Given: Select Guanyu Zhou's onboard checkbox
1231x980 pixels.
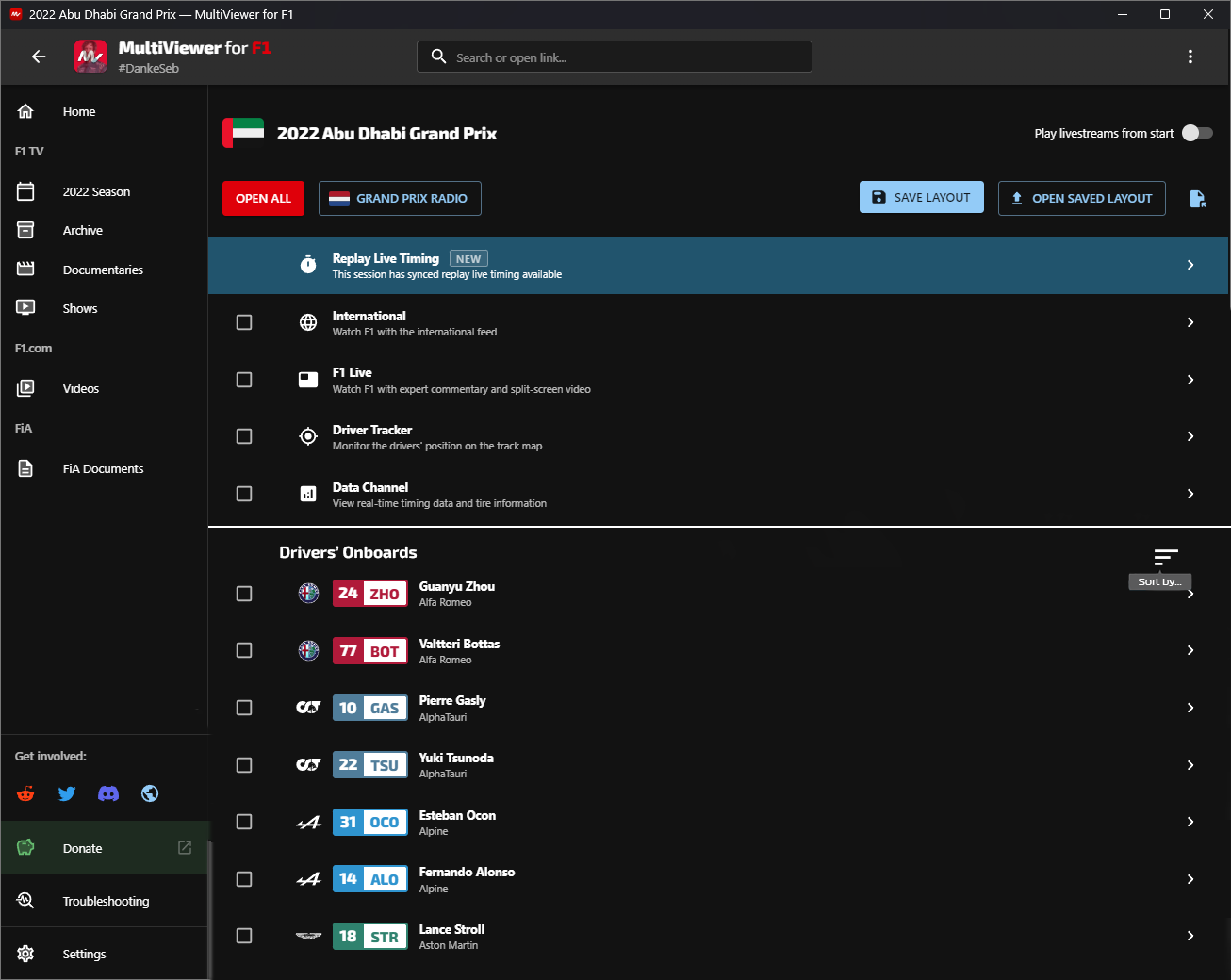Looking at the screenshot, I should [x=243, y=594].
